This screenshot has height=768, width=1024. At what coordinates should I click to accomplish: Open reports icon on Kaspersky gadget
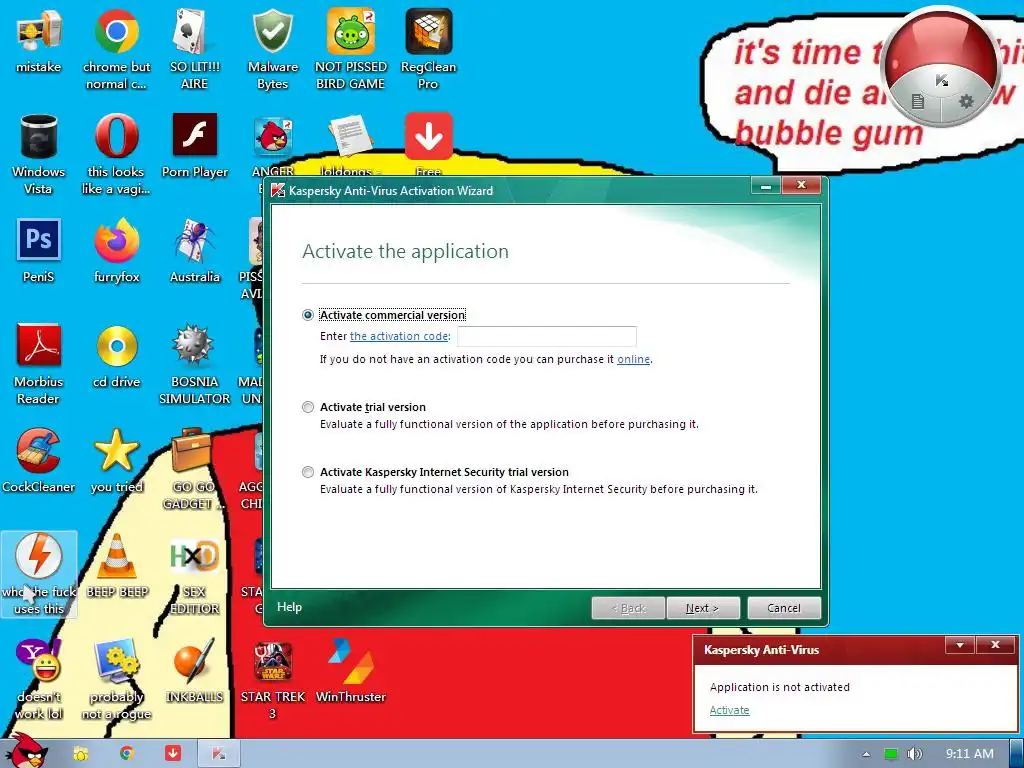click(918, 101)
